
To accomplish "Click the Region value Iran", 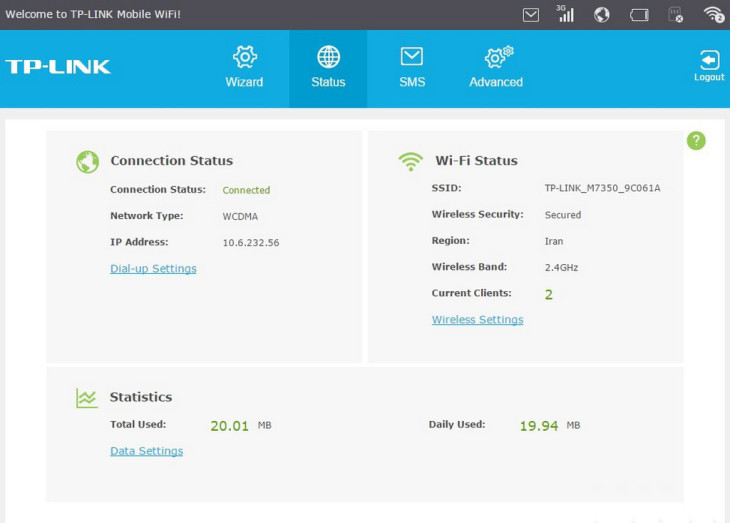I will [x=554, y=241].
